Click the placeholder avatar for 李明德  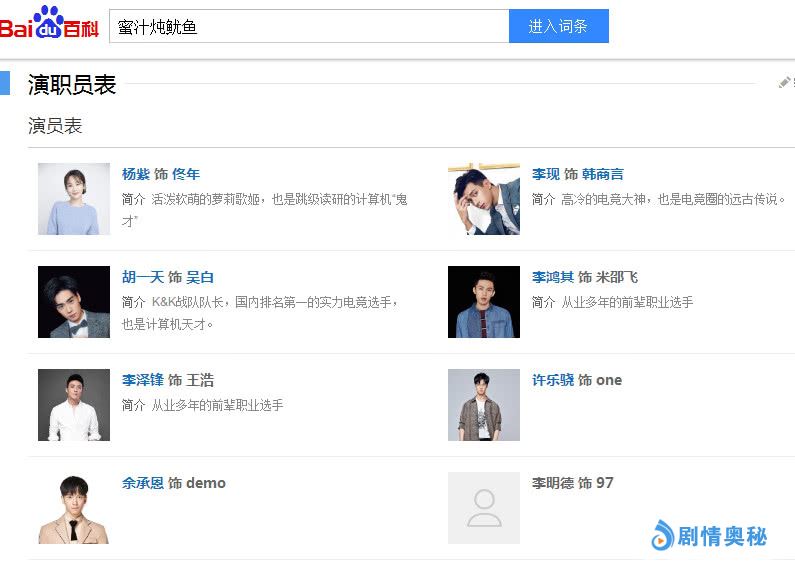(484, 508)
